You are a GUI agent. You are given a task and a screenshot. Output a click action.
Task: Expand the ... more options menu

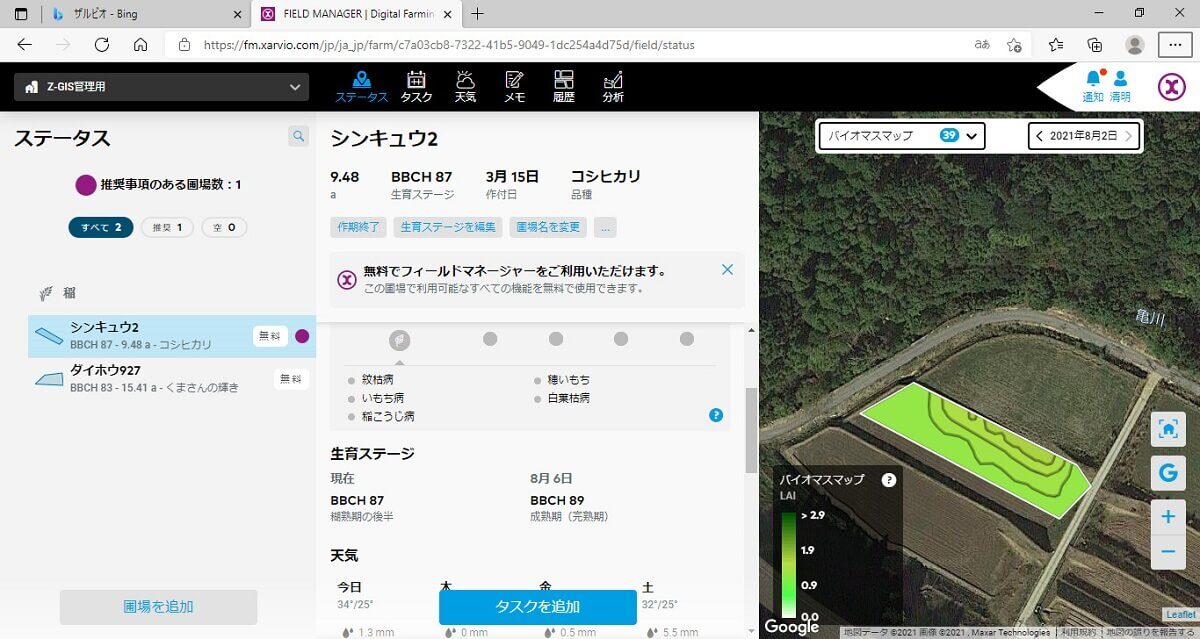[x=605, y=227]
